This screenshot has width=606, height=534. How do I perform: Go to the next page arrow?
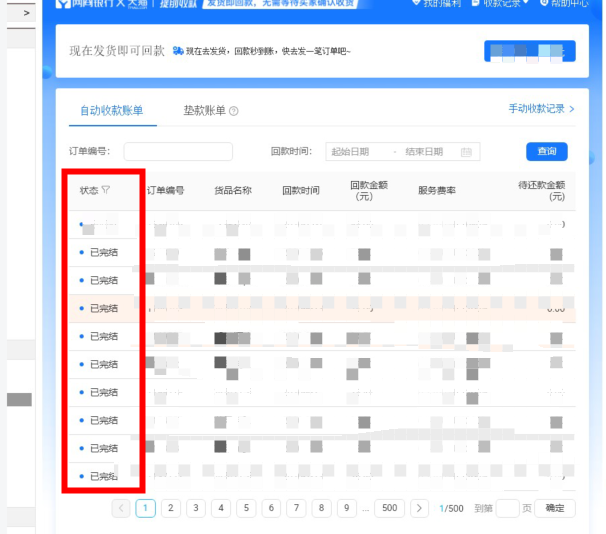420,508
